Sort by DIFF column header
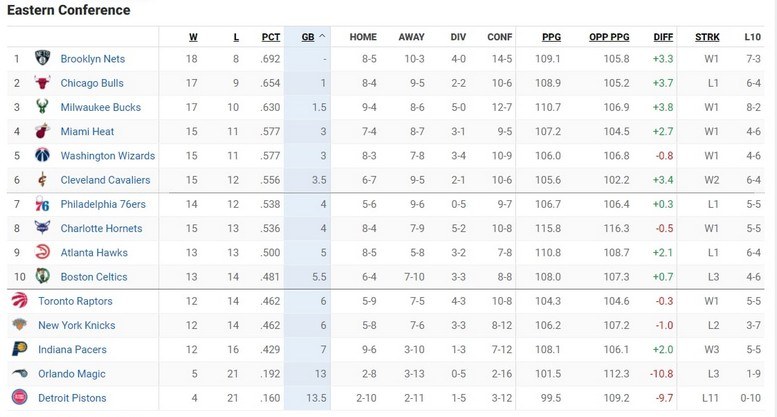777x417 pixels. [x=663, y=37]
